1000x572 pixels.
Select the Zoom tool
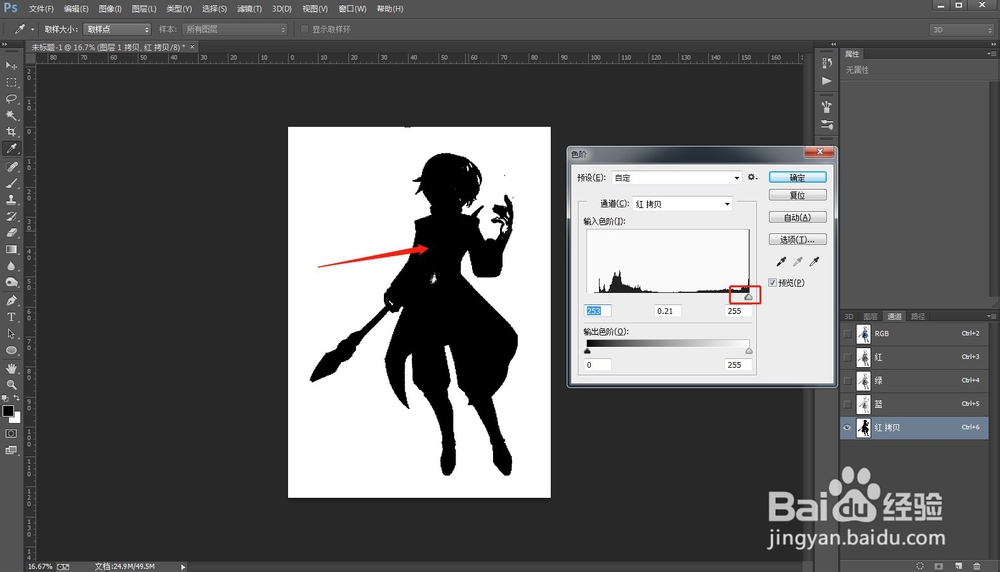coord(11,385)
